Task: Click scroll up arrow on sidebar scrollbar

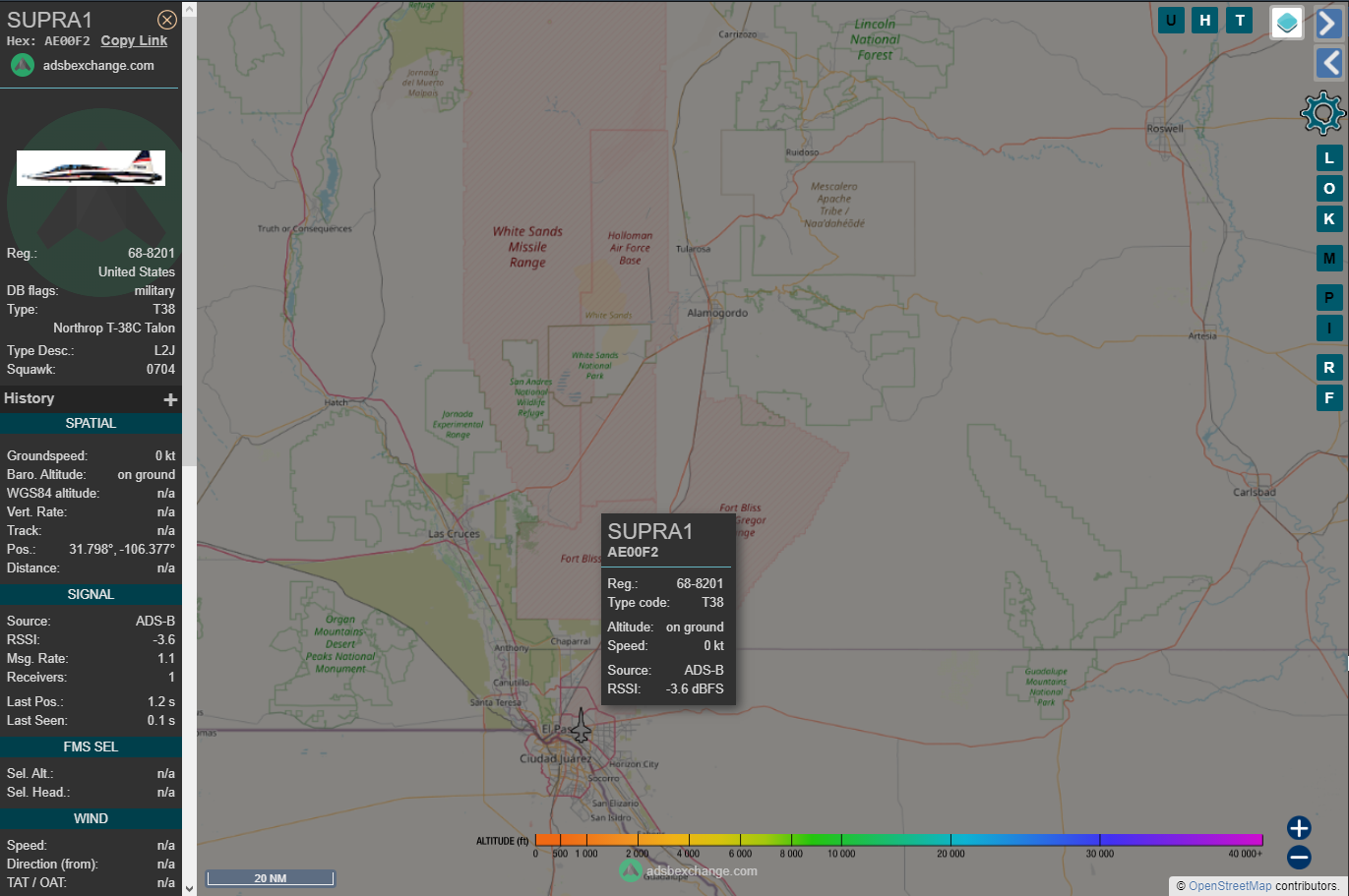Action: point(189,9)
